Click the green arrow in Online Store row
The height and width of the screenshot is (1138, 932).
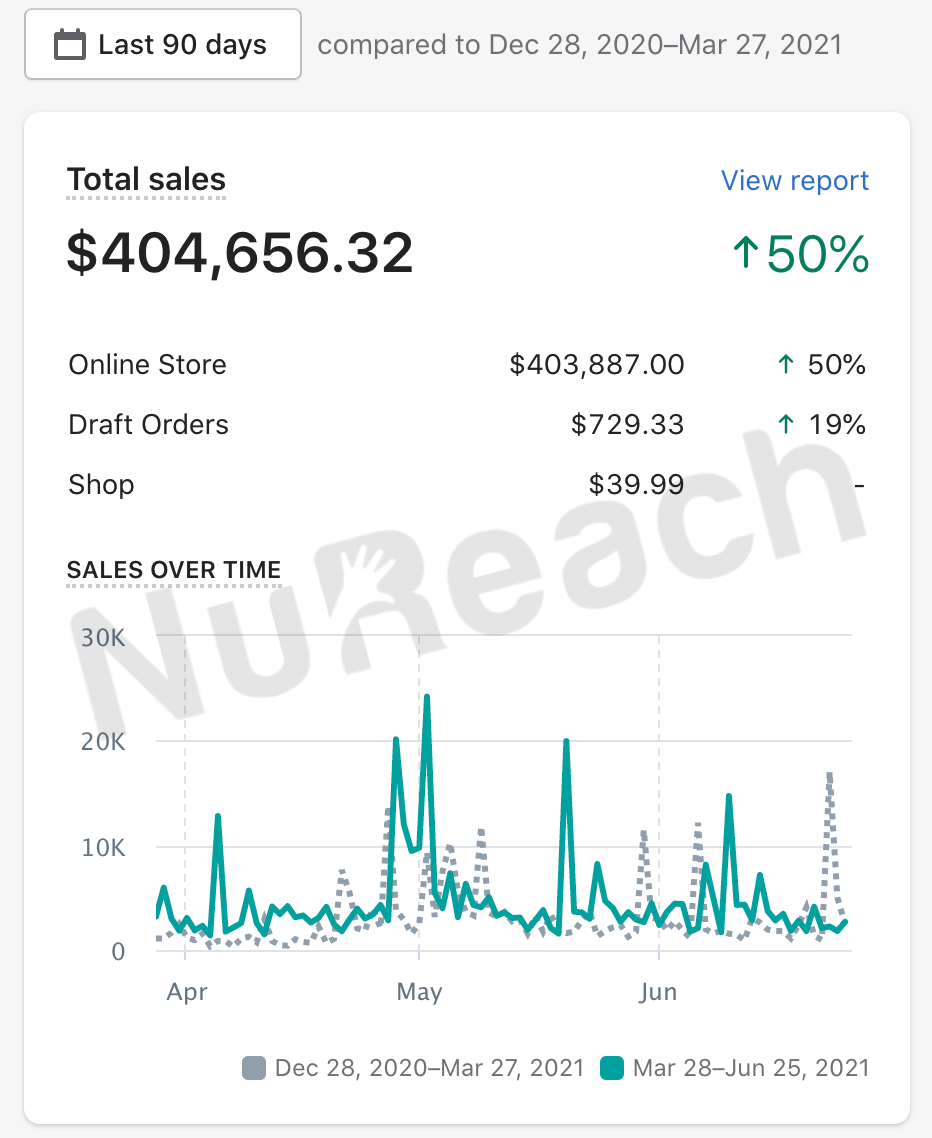[786, 365]
